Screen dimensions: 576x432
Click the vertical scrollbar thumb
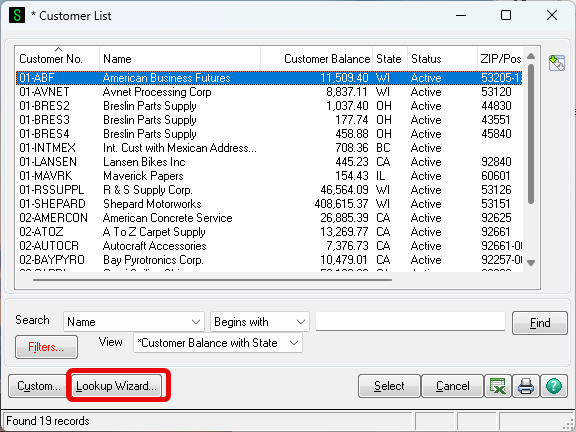pyautogui.click(x=531, y=134)
